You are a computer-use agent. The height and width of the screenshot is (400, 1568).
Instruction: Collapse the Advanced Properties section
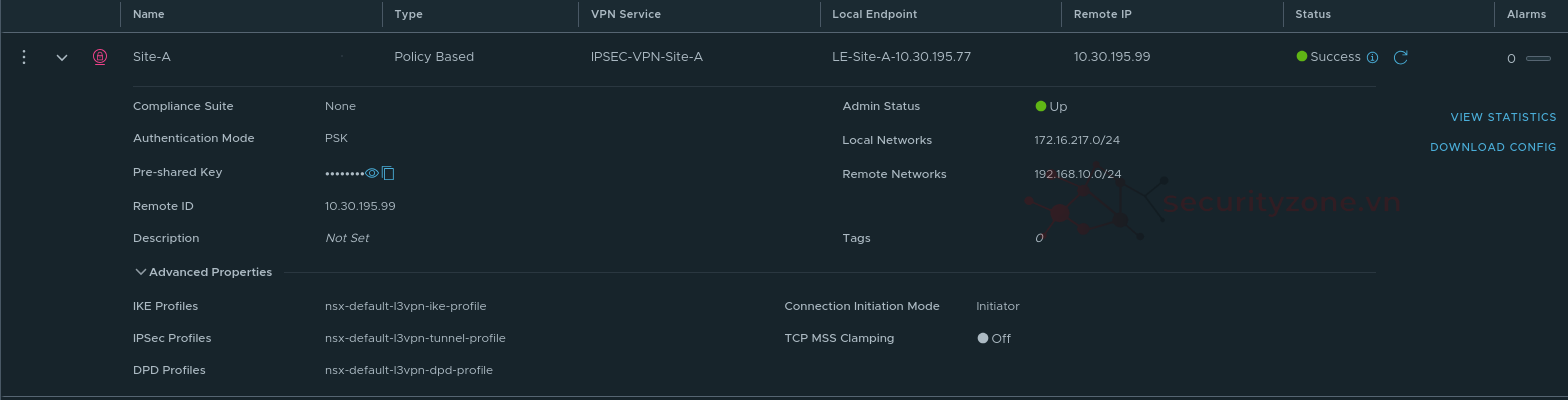(141, 272)
